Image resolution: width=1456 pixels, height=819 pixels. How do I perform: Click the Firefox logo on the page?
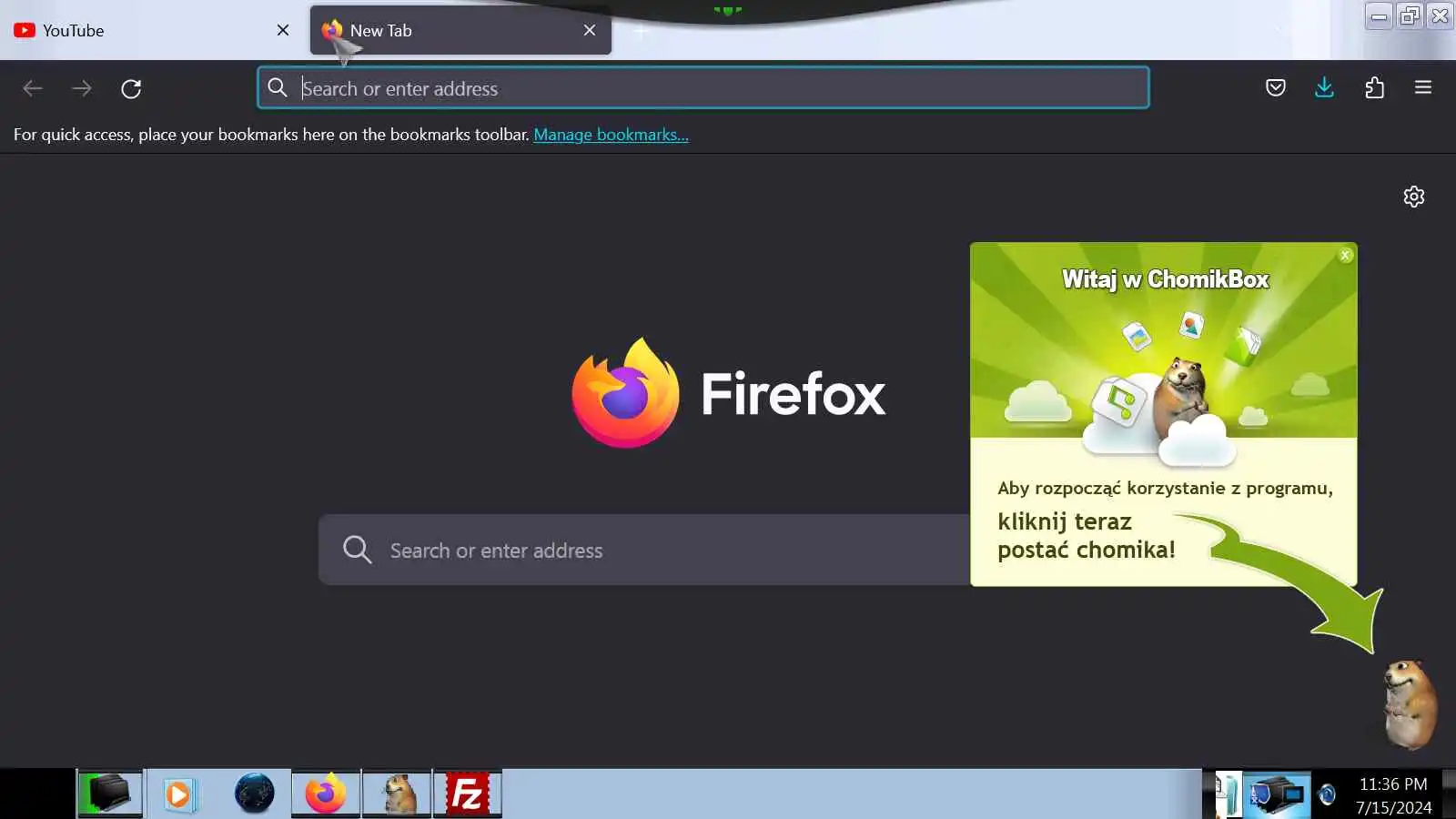[x=728, y=393]
